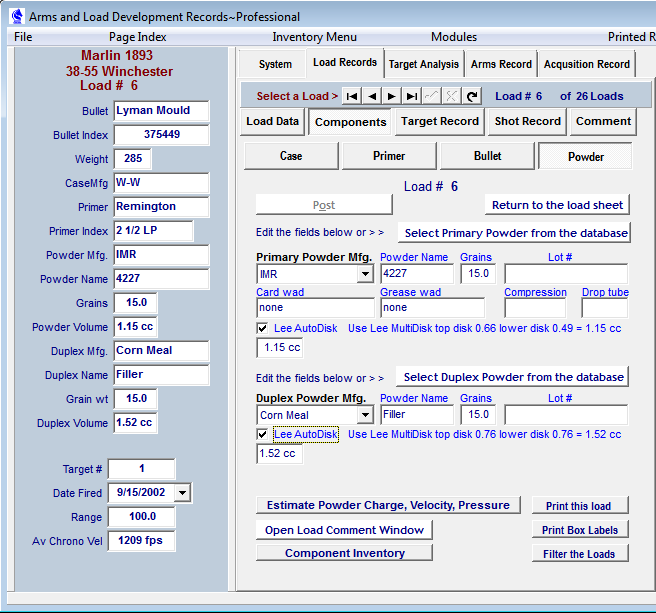Open the Shot Record sub-tab
The image size is (656, 613).
(527, 121)
